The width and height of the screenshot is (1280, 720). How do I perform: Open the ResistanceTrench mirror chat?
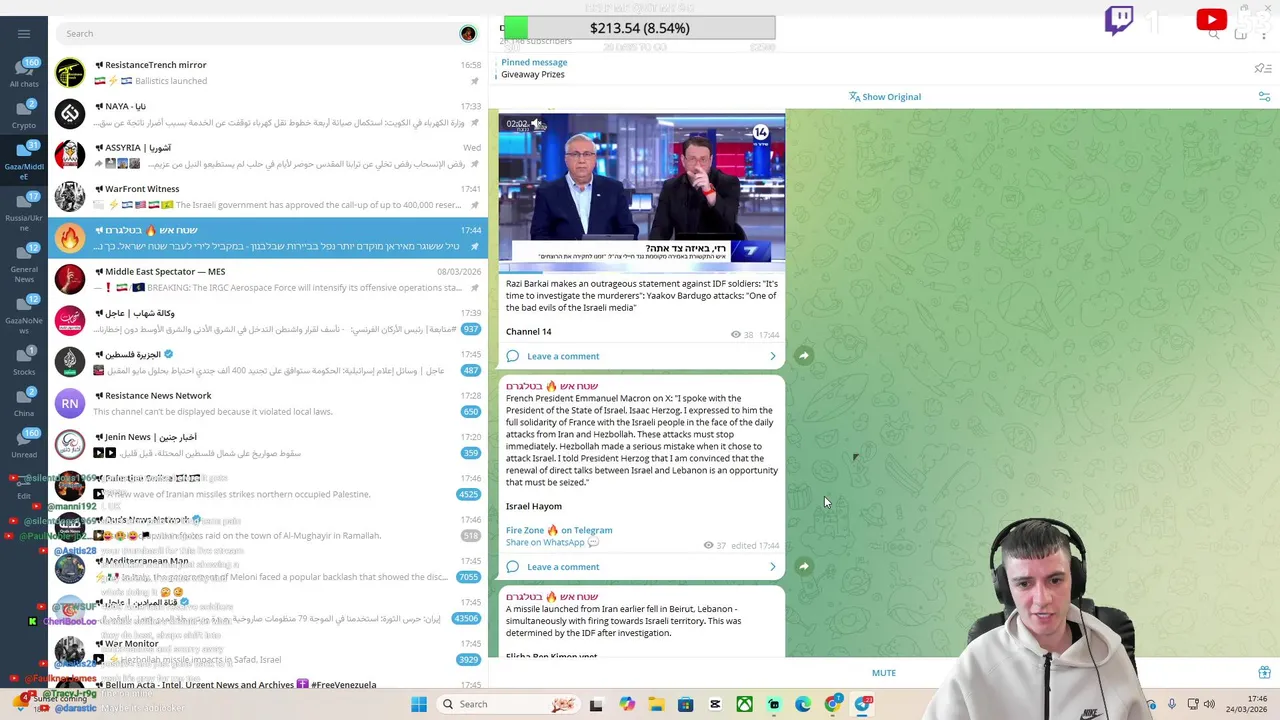click(x=268, y=73)
